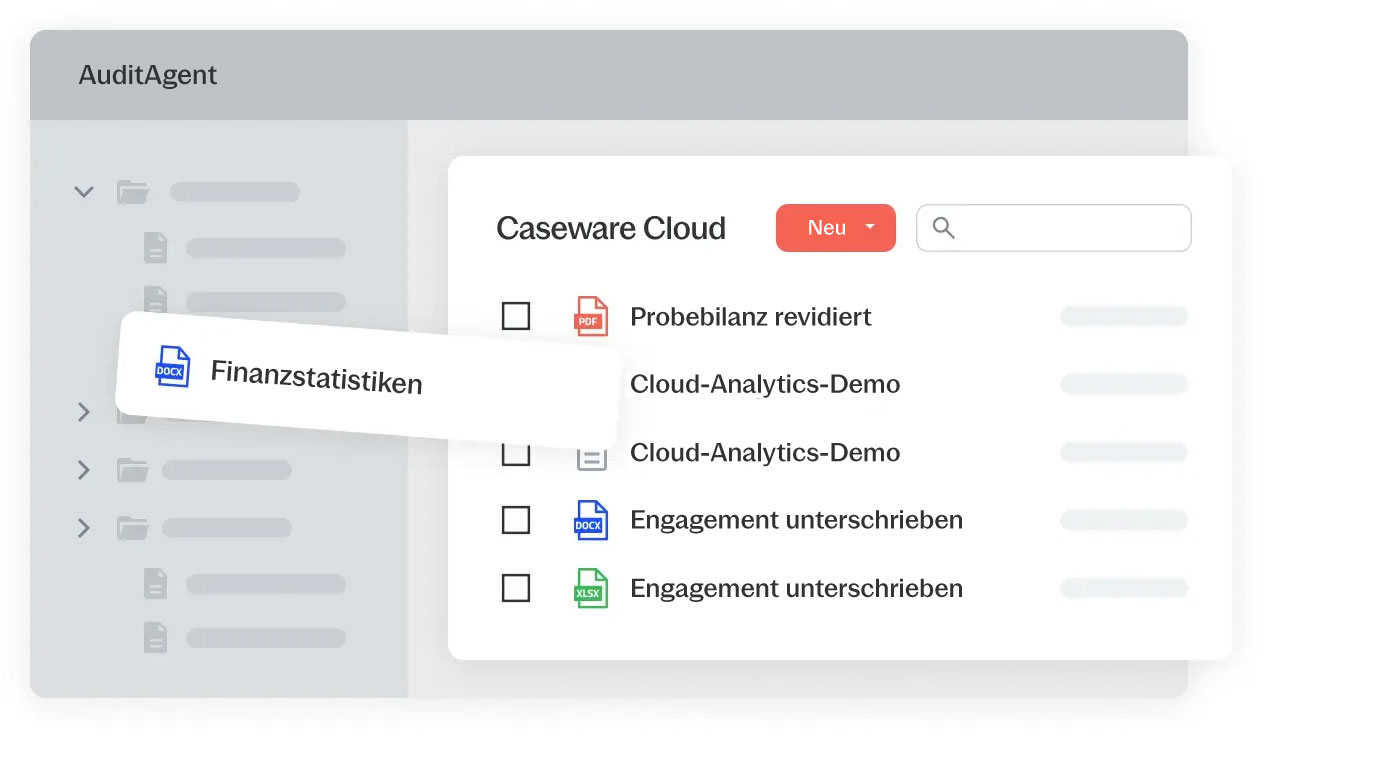Click the Caseware Cloud panel heading
The image size is (1392, 784).
click(x=611, y=228)
